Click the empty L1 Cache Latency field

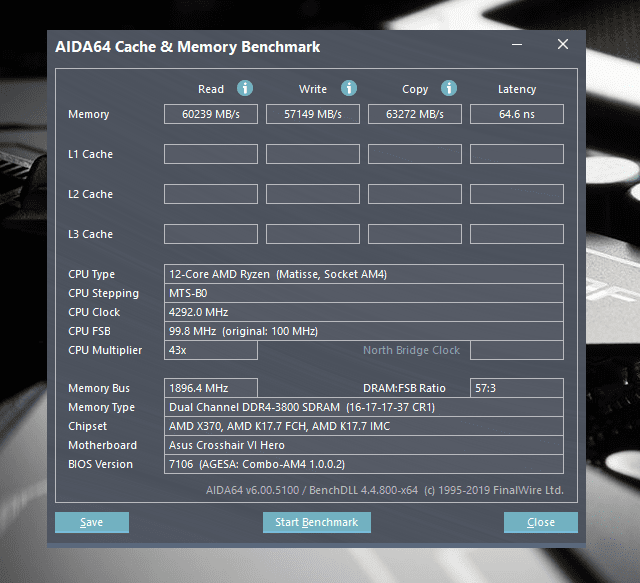pos(517,154)
